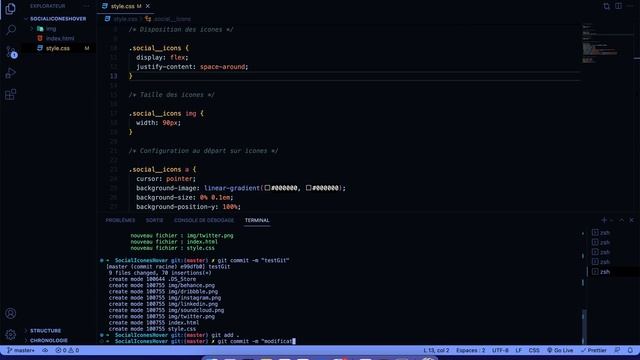Screen dimensions: 640x360
Task: Collapse the SOCIALICONESHOVER project folder
Action: [x=58, y=19]
